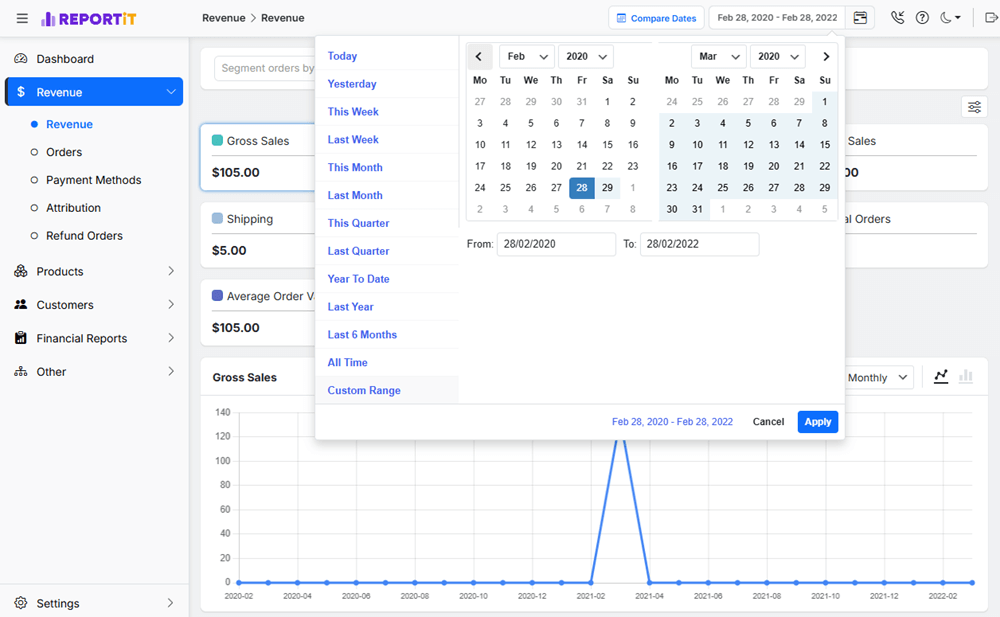Open the filter sliders settings icon
The width and height of the screenshot is (1000, 617).
tap(974, 107)
